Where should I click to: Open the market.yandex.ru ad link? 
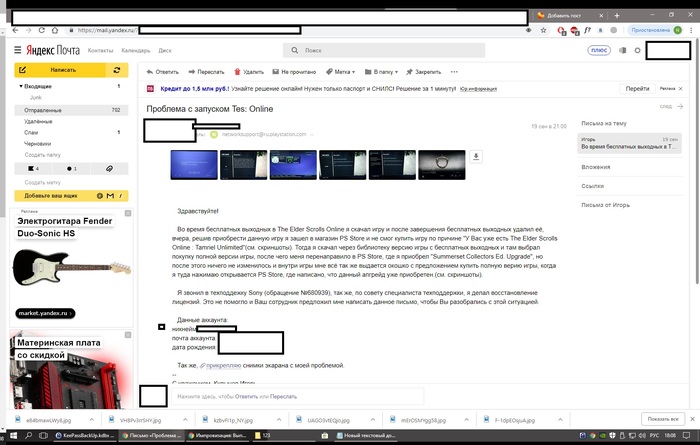(x=45, y=313)
